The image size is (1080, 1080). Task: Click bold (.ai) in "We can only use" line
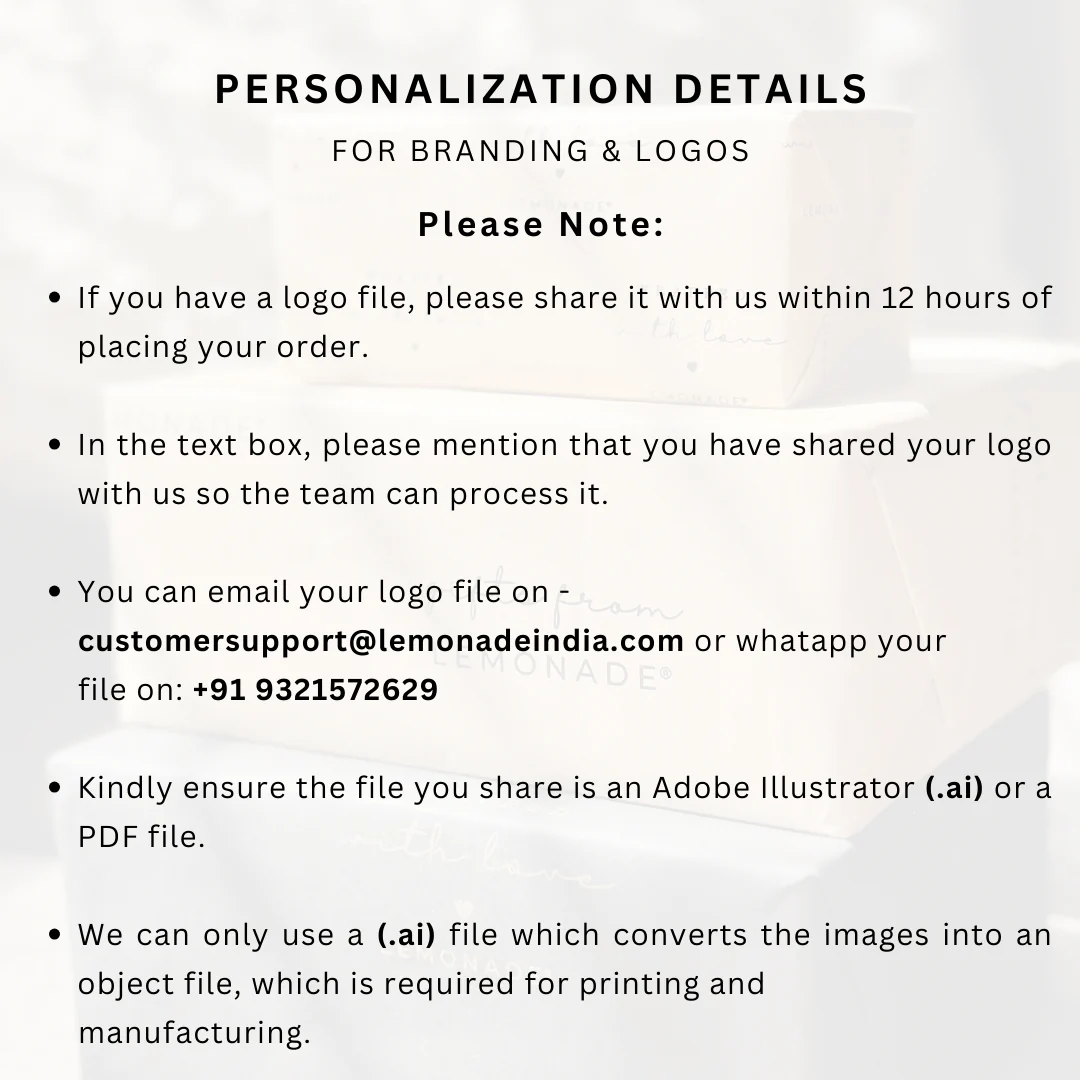click(x=407, y=936)
